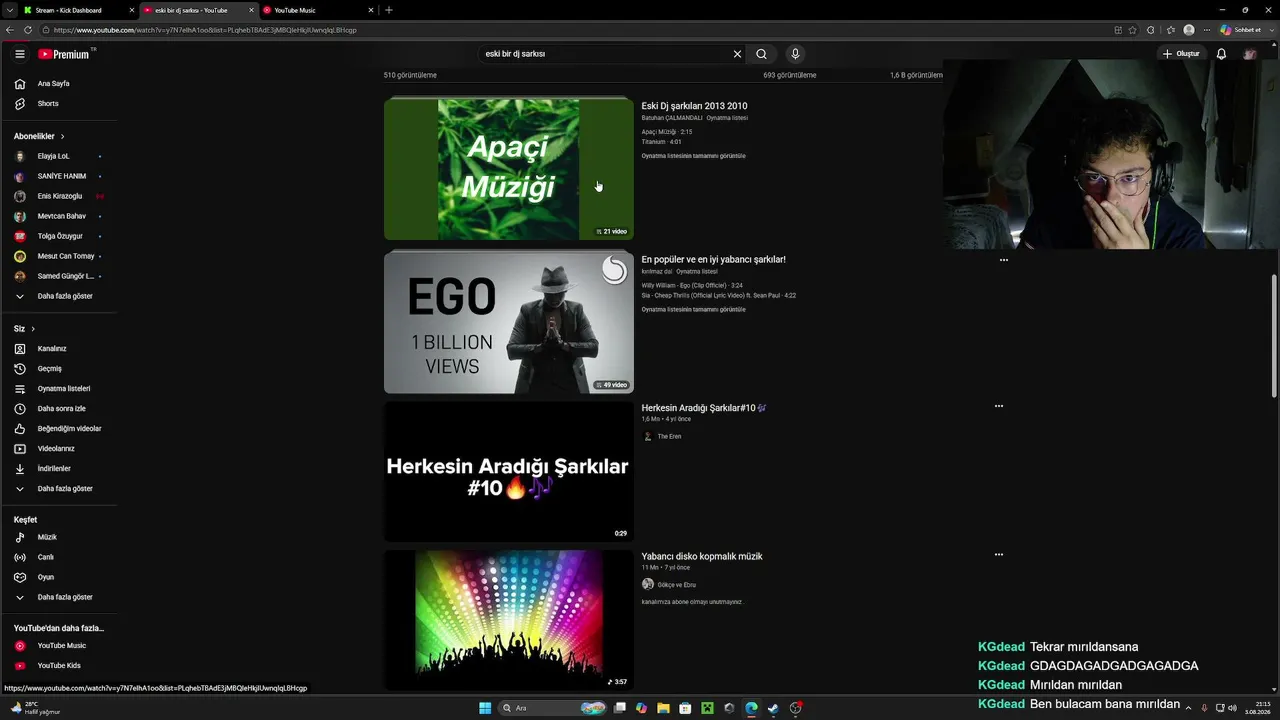Image resolution: width=1280 pixels, height=720 pixels.
Task: Open the taskbar clock and date
Action: pyautogui.click(x=1257, y=708)
